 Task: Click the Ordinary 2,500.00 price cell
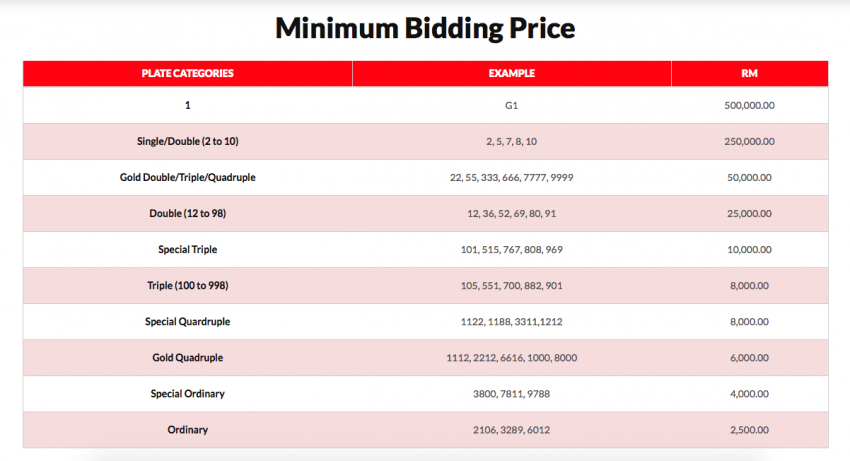749,430
